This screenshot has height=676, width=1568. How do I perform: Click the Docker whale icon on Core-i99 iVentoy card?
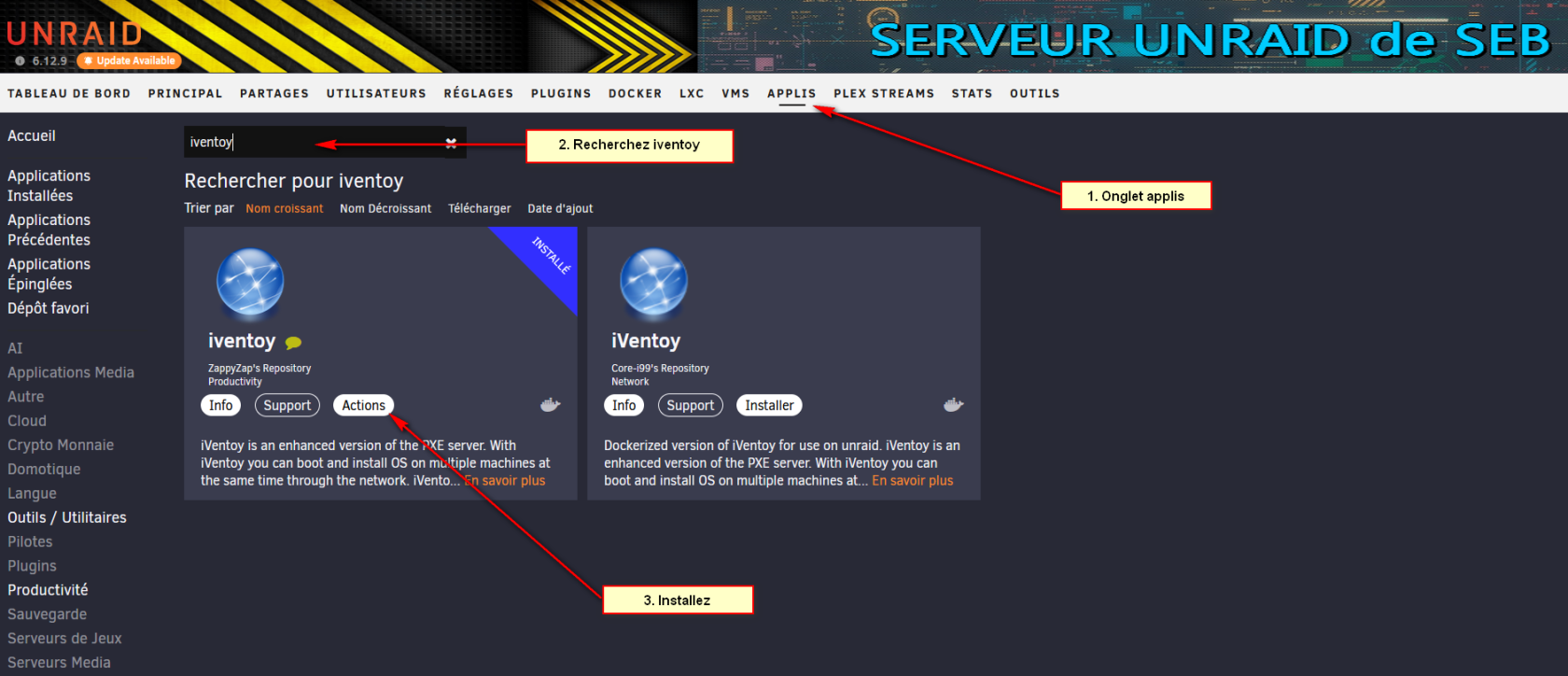(x=953, y=404)
